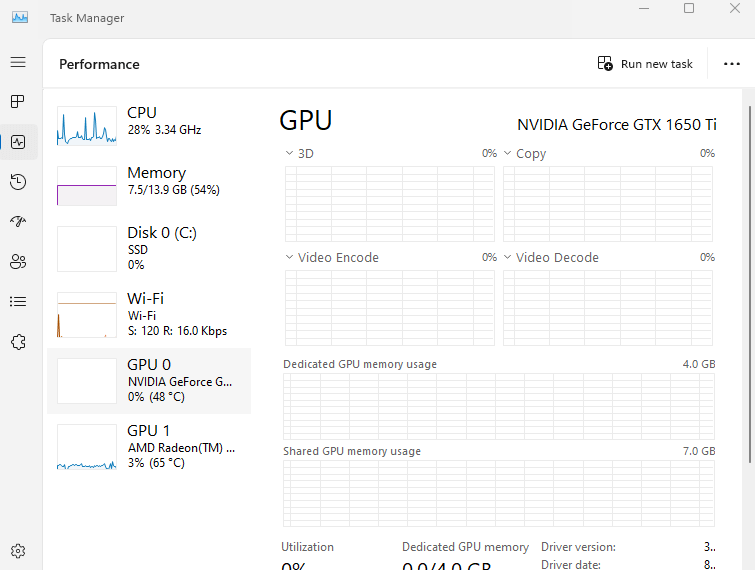The width and height of the screenshot is (755, 570).
Task: Open the Video Encode engine dropdown
Action: pos(289,257)
